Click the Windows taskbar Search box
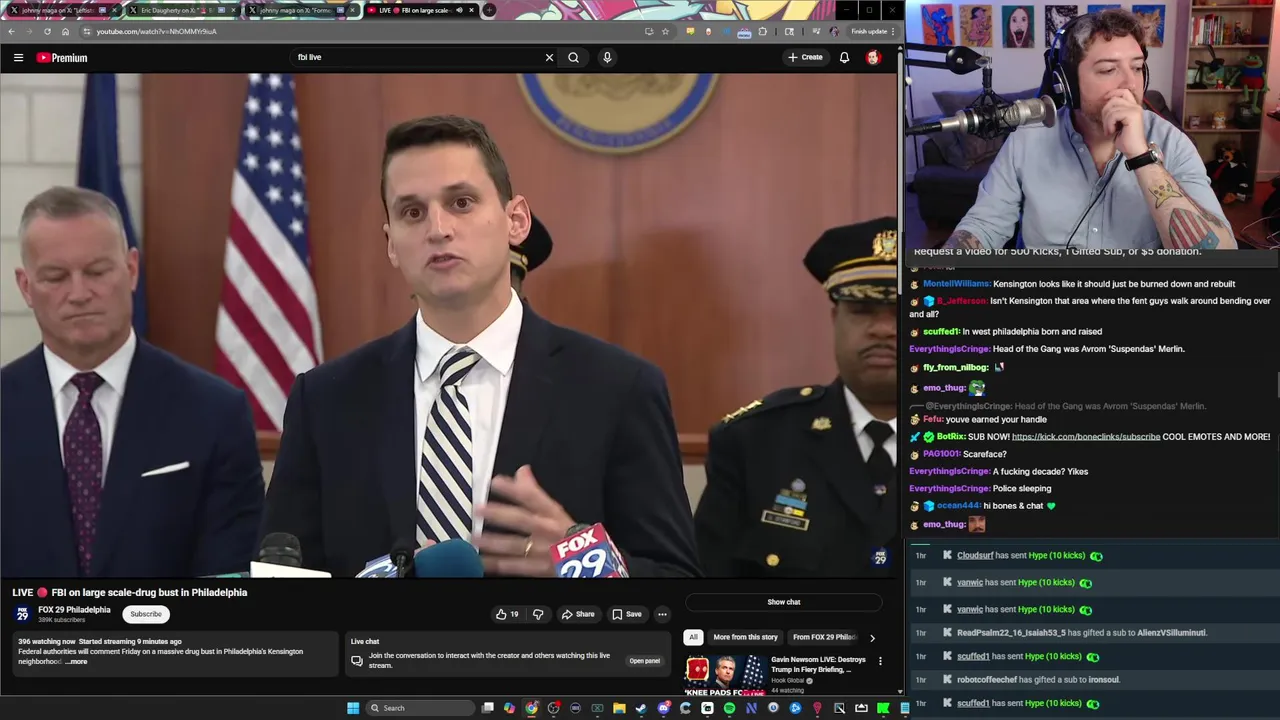This screenshot has height=720, width=1280. click(x=421, y=708)
